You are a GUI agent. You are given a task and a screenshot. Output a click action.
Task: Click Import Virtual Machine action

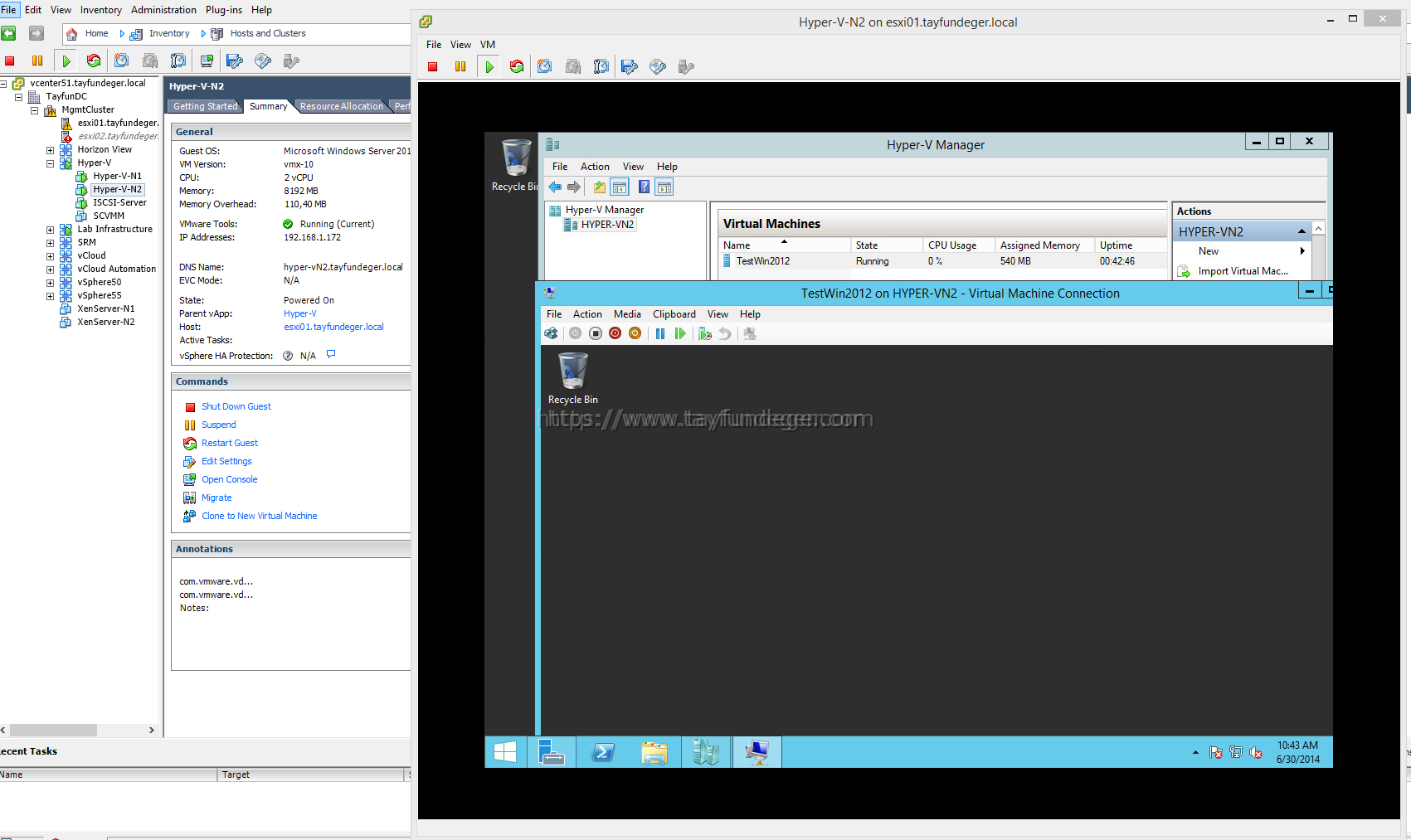point(1243,271)
